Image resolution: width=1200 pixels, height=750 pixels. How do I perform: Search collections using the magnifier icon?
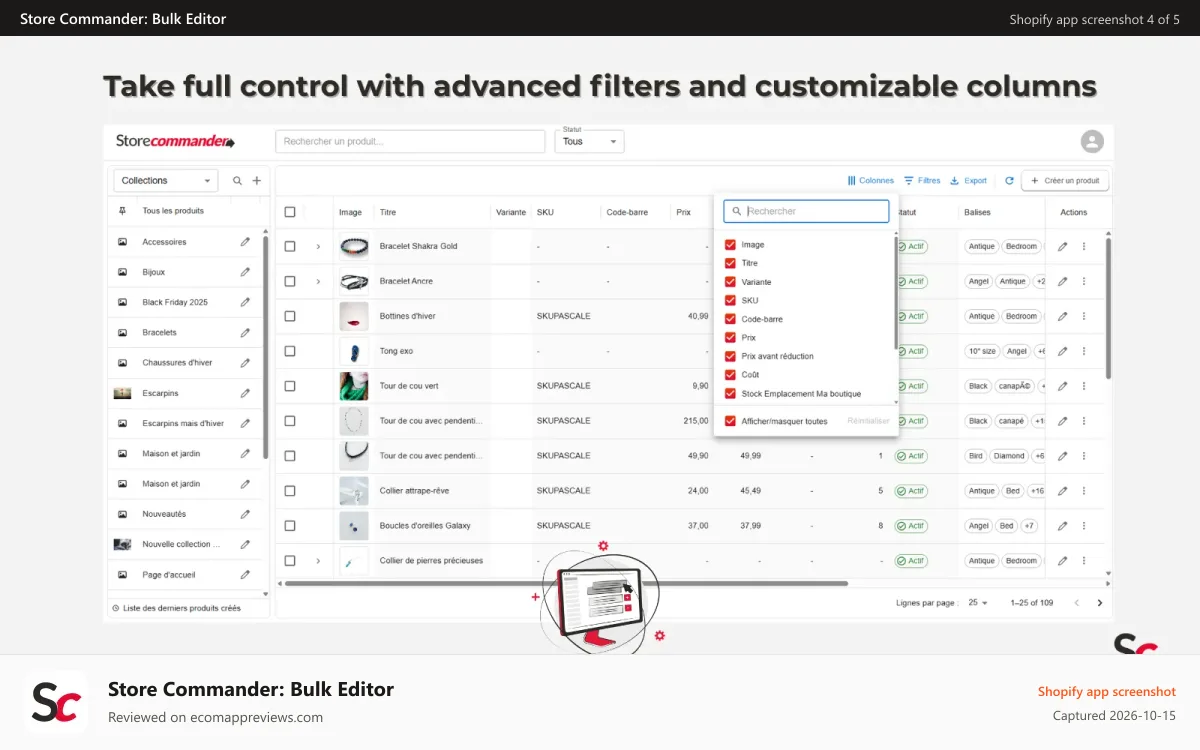(x=237, y=181)
